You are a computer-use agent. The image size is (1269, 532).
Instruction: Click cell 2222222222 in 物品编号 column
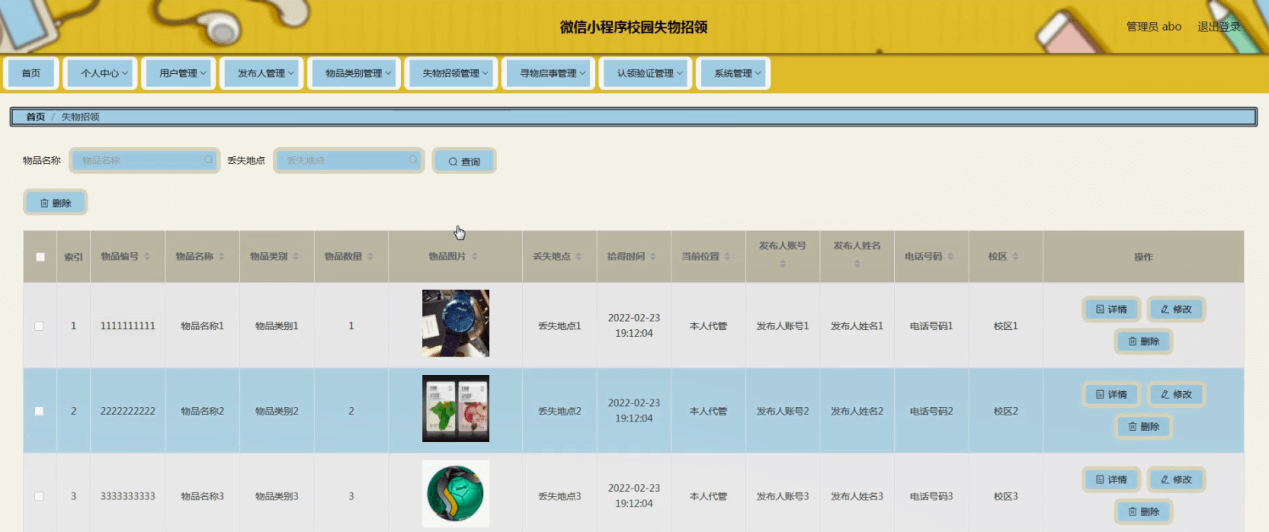pos(128,411)
